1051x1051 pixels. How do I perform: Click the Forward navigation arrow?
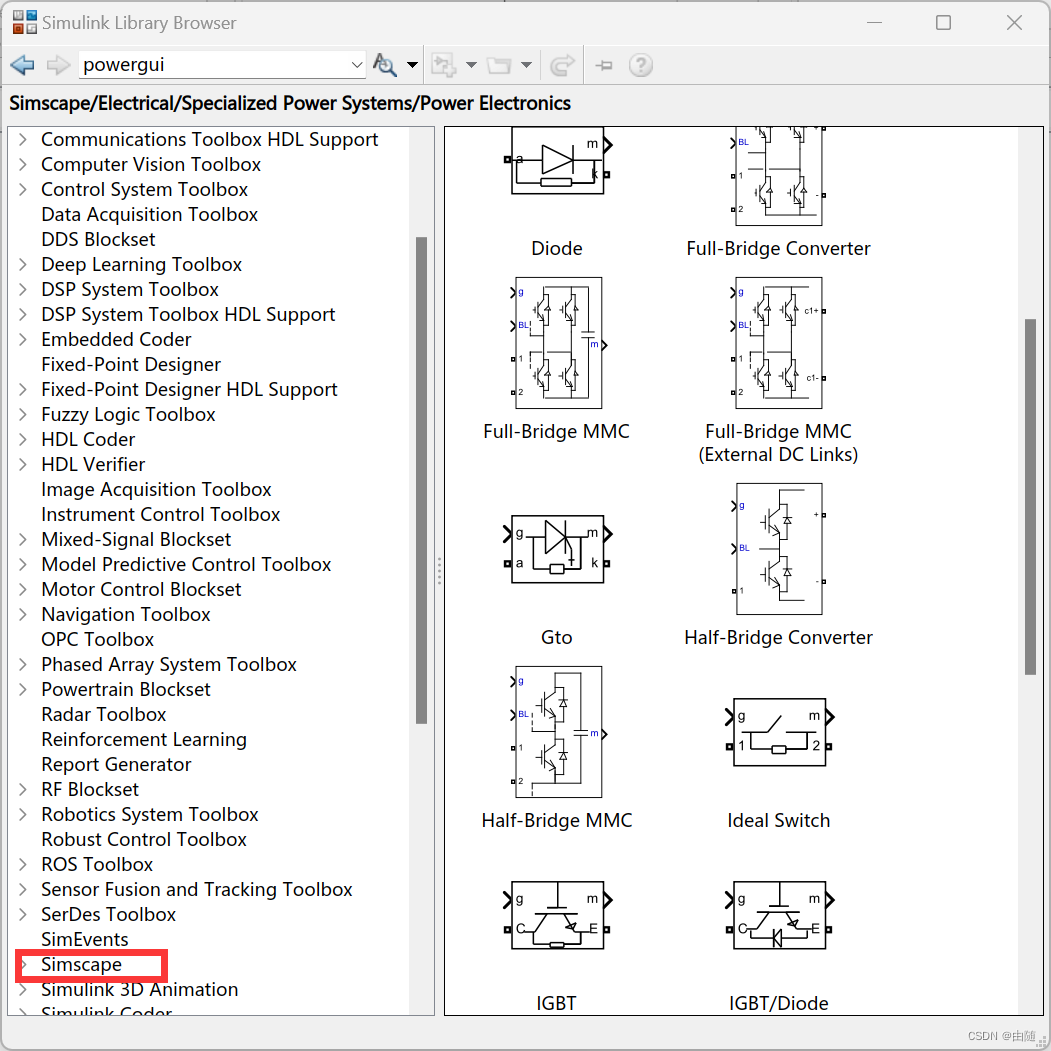pos(58,65)
